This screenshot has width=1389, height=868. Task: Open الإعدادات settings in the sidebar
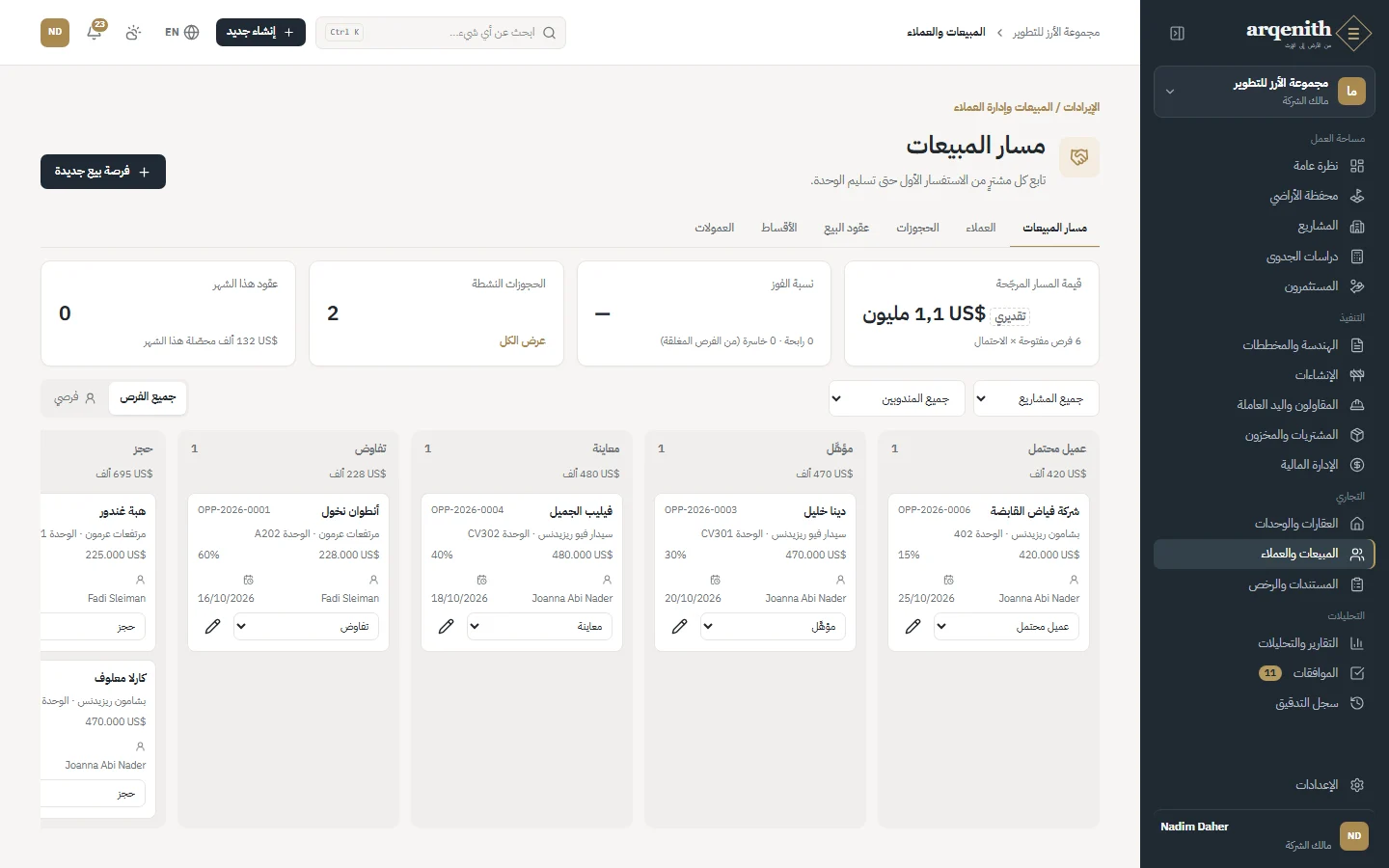(x=1265, y=785)
